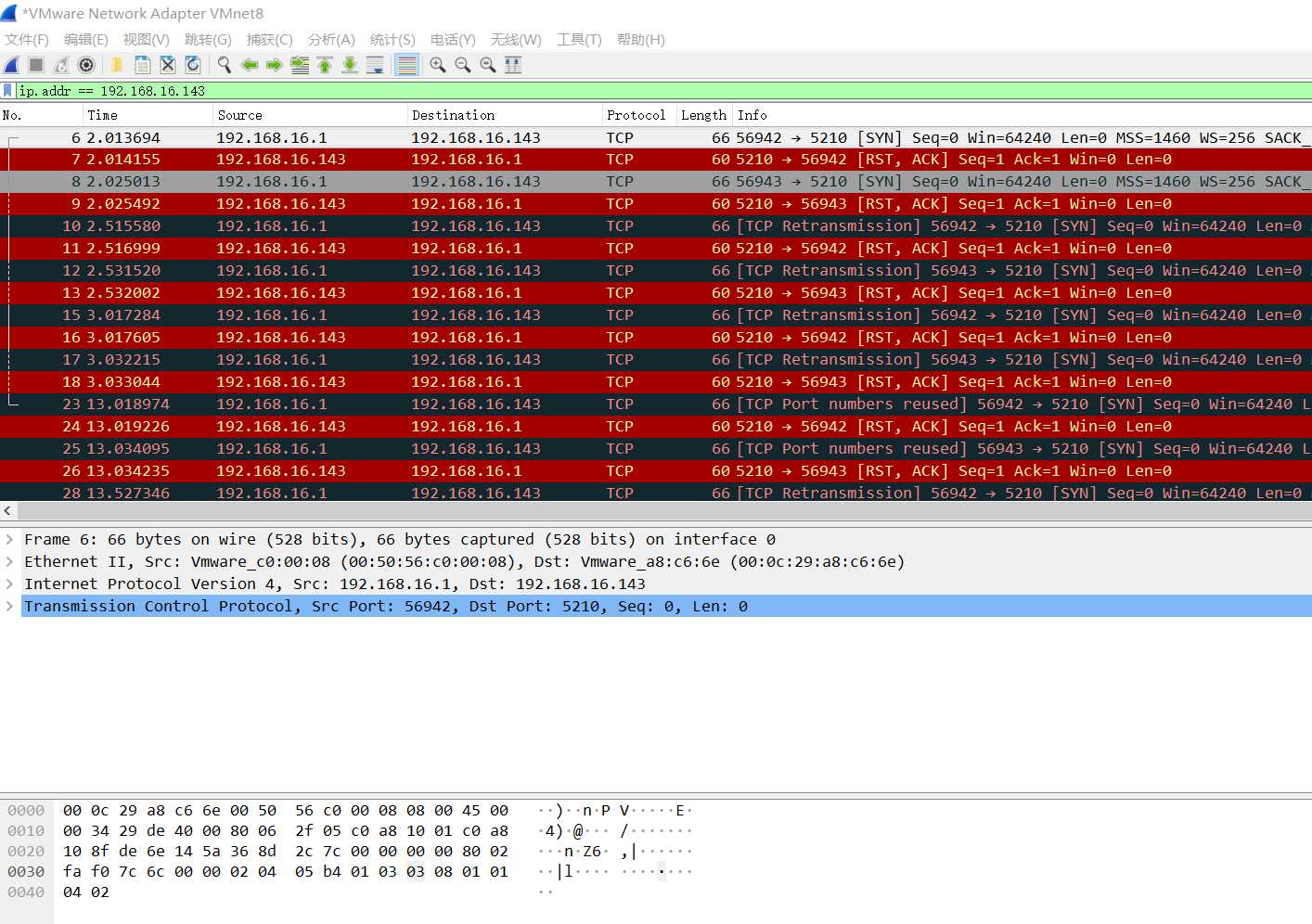This screenshot has width=1312, height=924.
Task: Open the 工具(T) menu
Action: 579,40
